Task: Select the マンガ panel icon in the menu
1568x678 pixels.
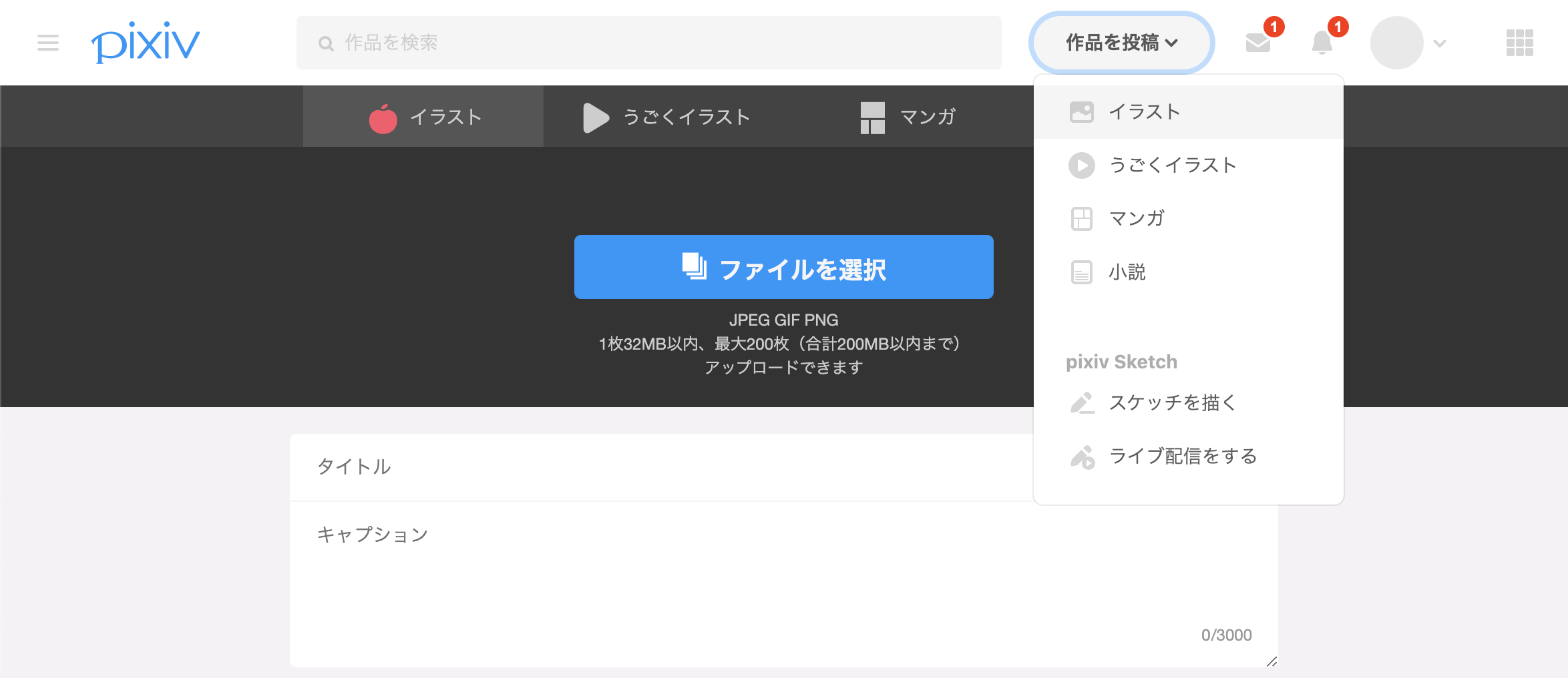Action: [1082, 218]
